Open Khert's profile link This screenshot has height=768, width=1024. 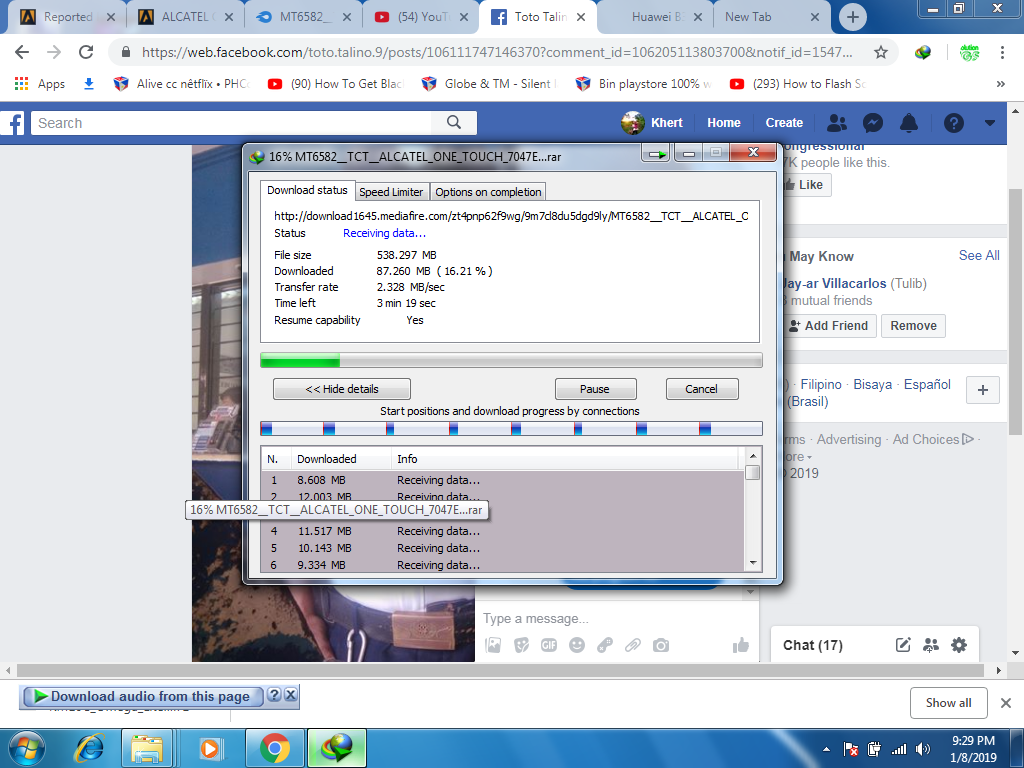[652, 123]
